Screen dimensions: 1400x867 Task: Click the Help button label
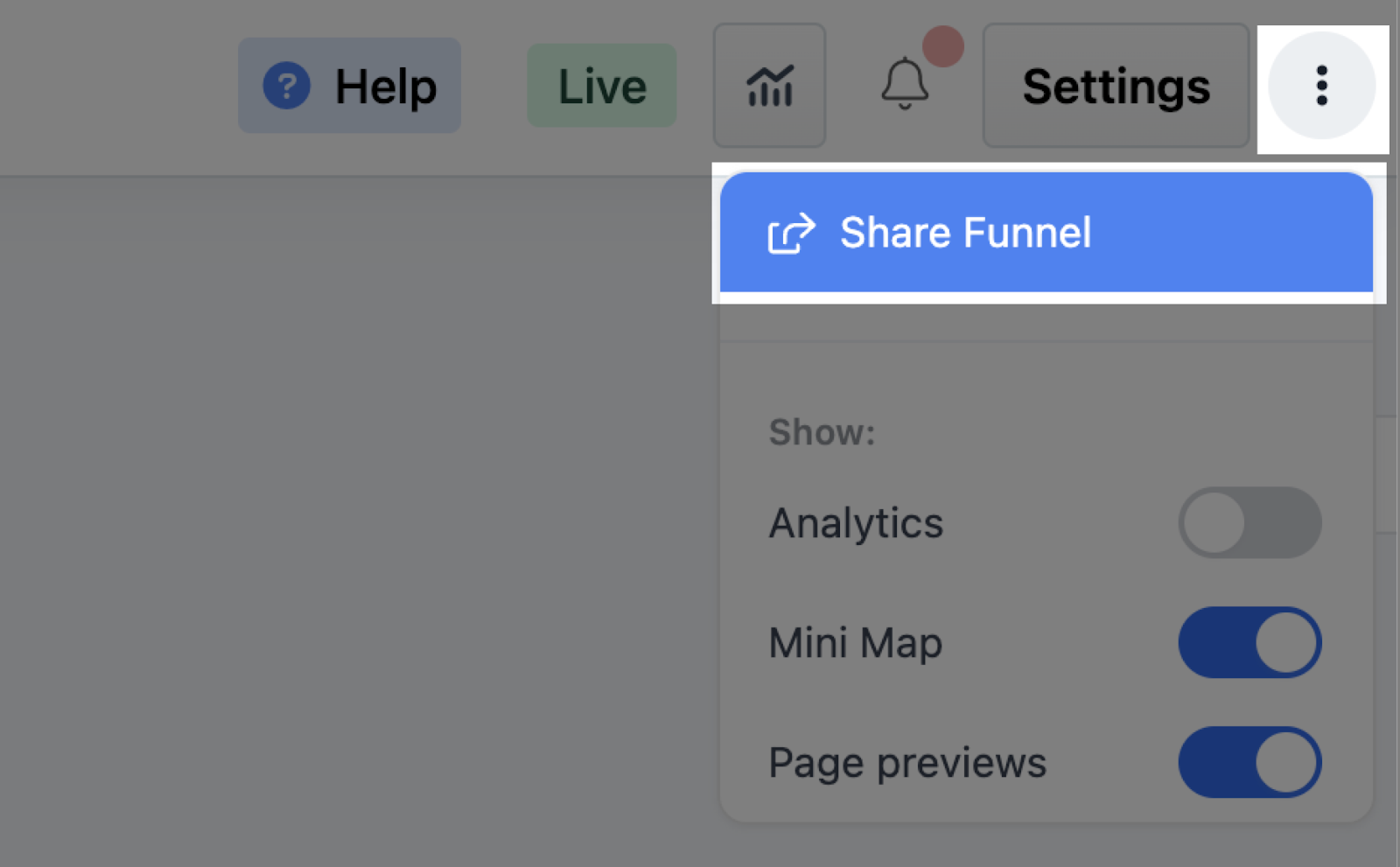[x=386, y=87]
